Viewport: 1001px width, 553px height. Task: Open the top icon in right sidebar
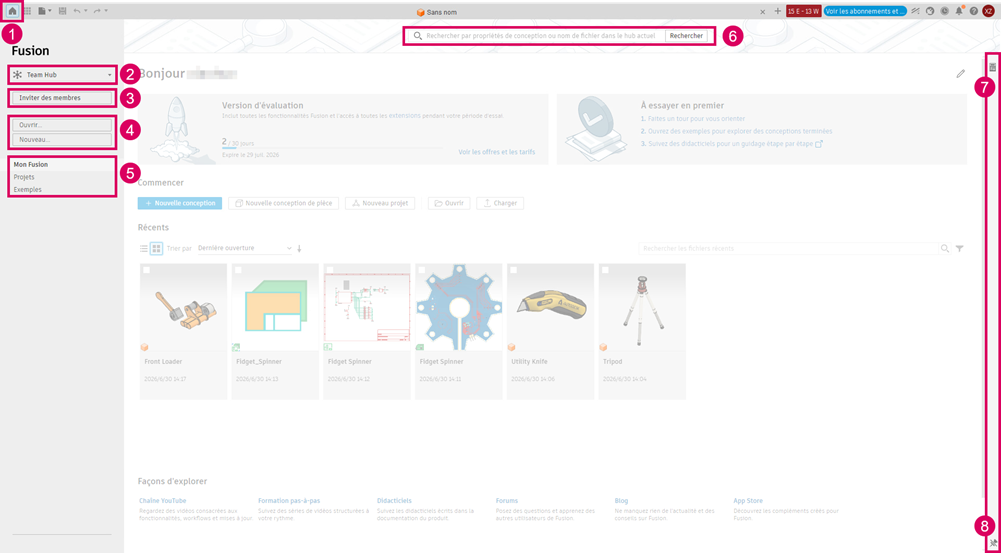[x=993, y=67]
